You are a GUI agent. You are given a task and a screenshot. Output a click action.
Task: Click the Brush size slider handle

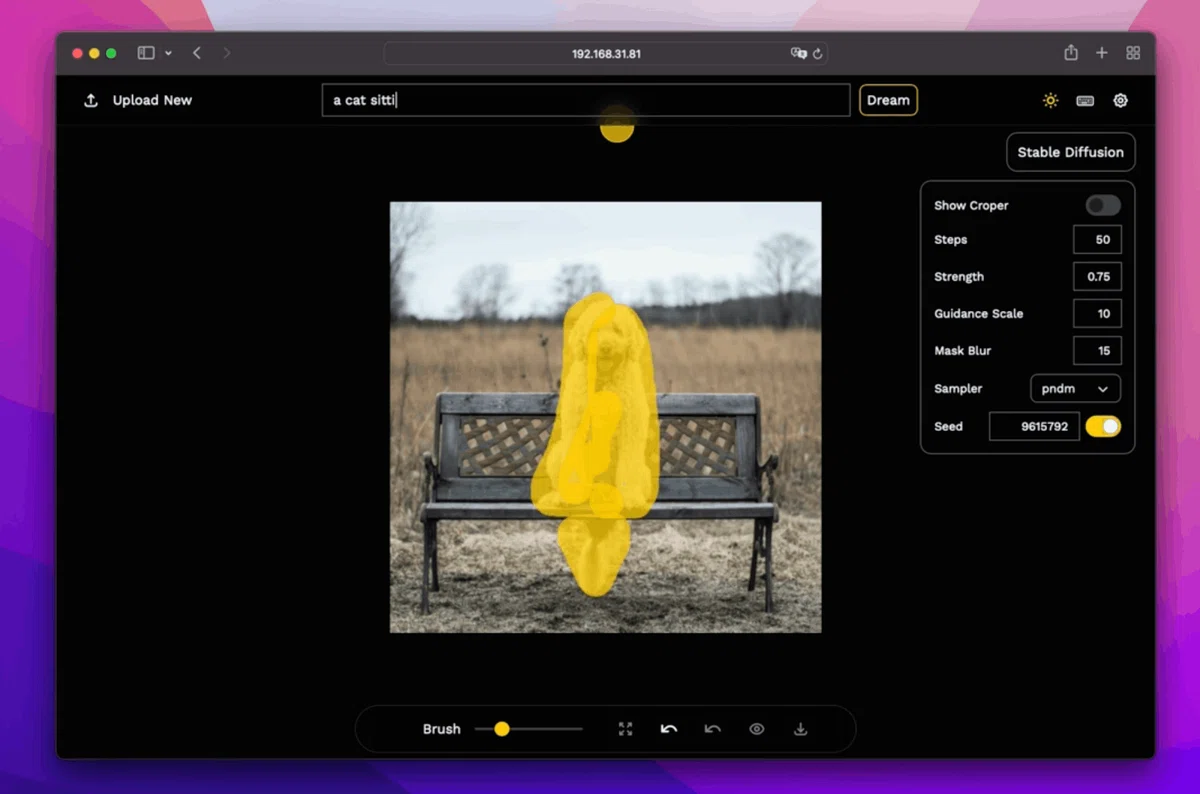click(502, 729)
